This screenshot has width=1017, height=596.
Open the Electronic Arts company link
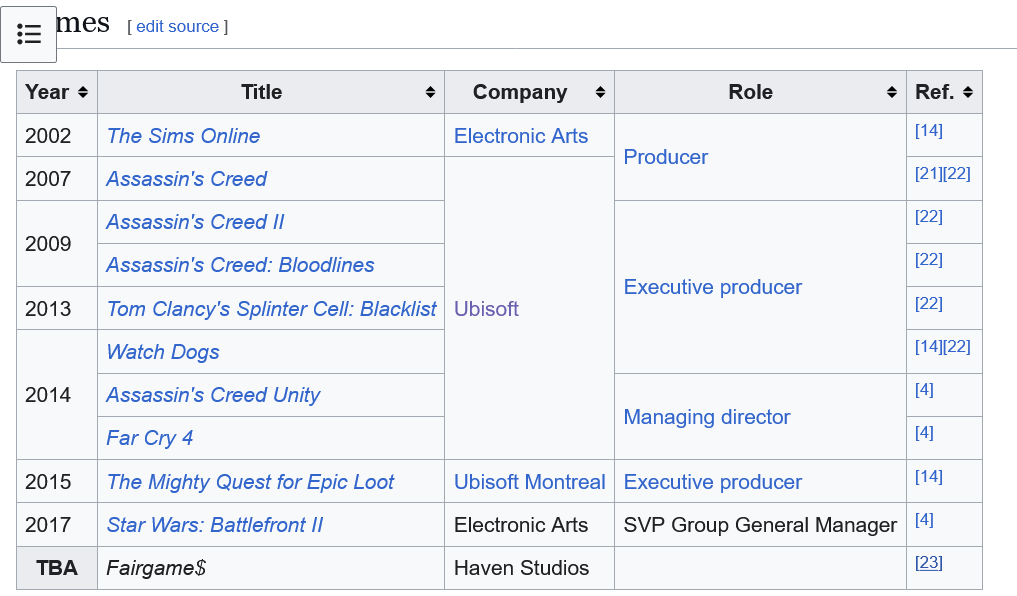[x=521, y=136]
